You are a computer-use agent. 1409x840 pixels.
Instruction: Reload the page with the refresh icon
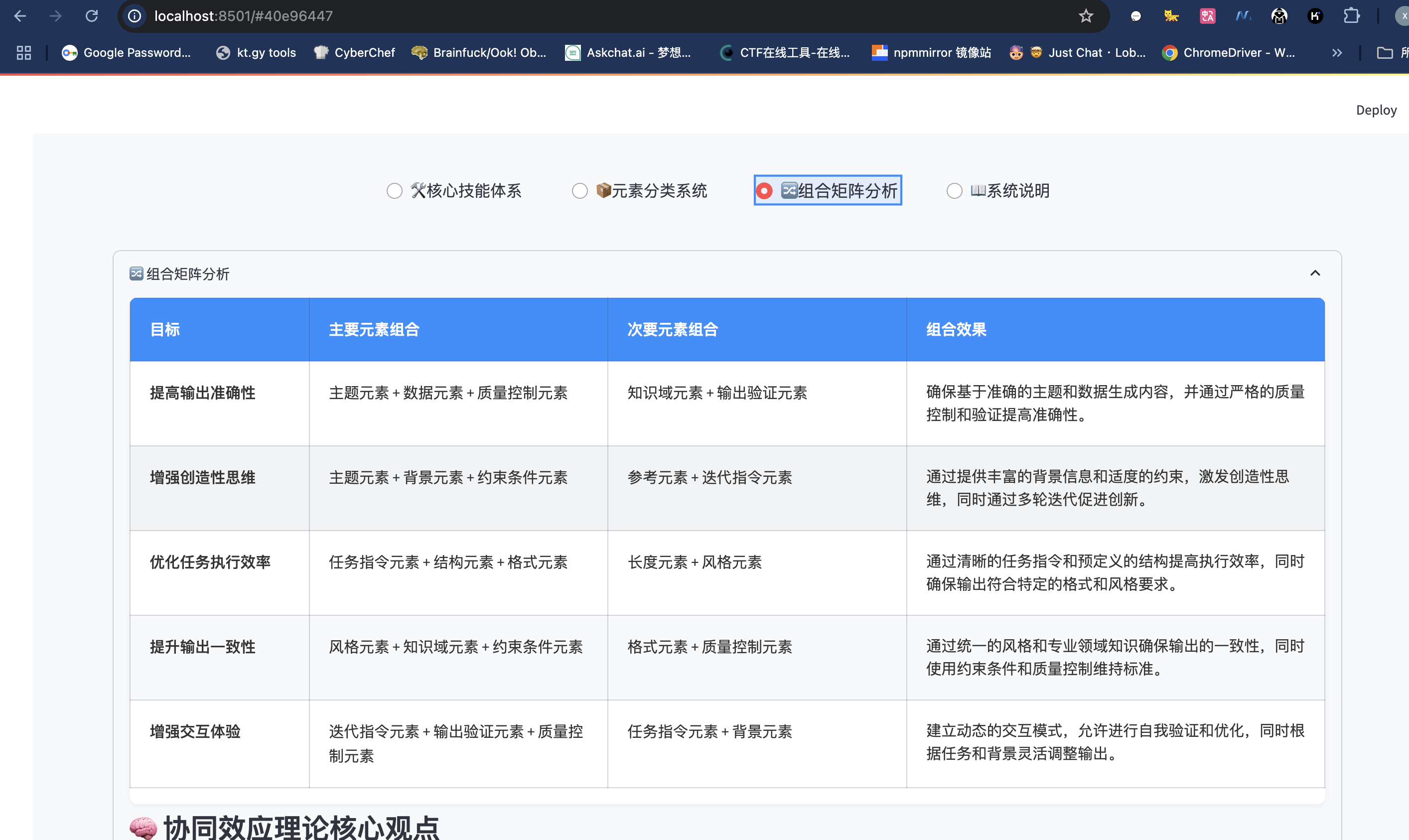point(92,16)
